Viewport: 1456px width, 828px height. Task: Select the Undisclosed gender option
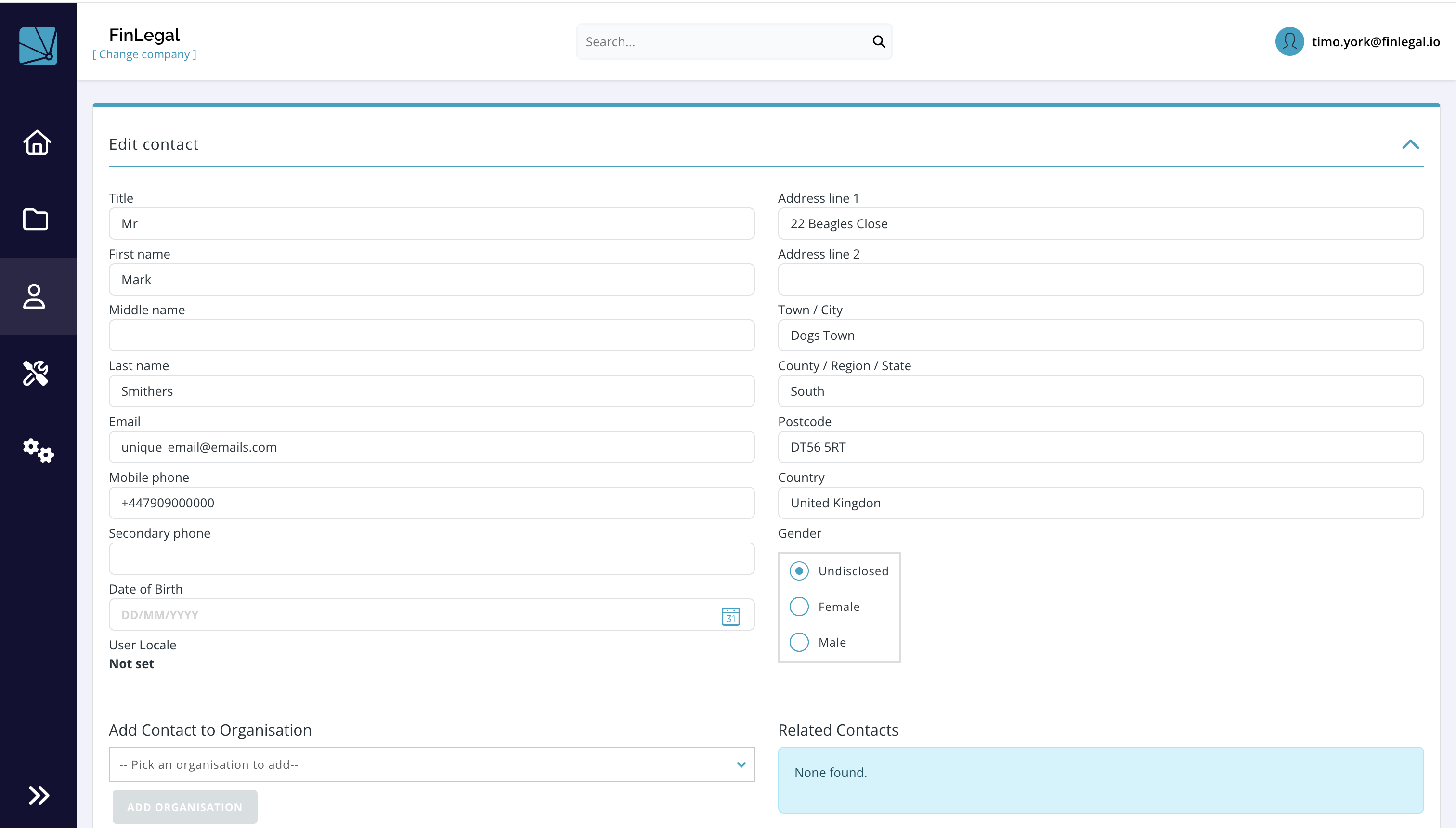(799, 571)
